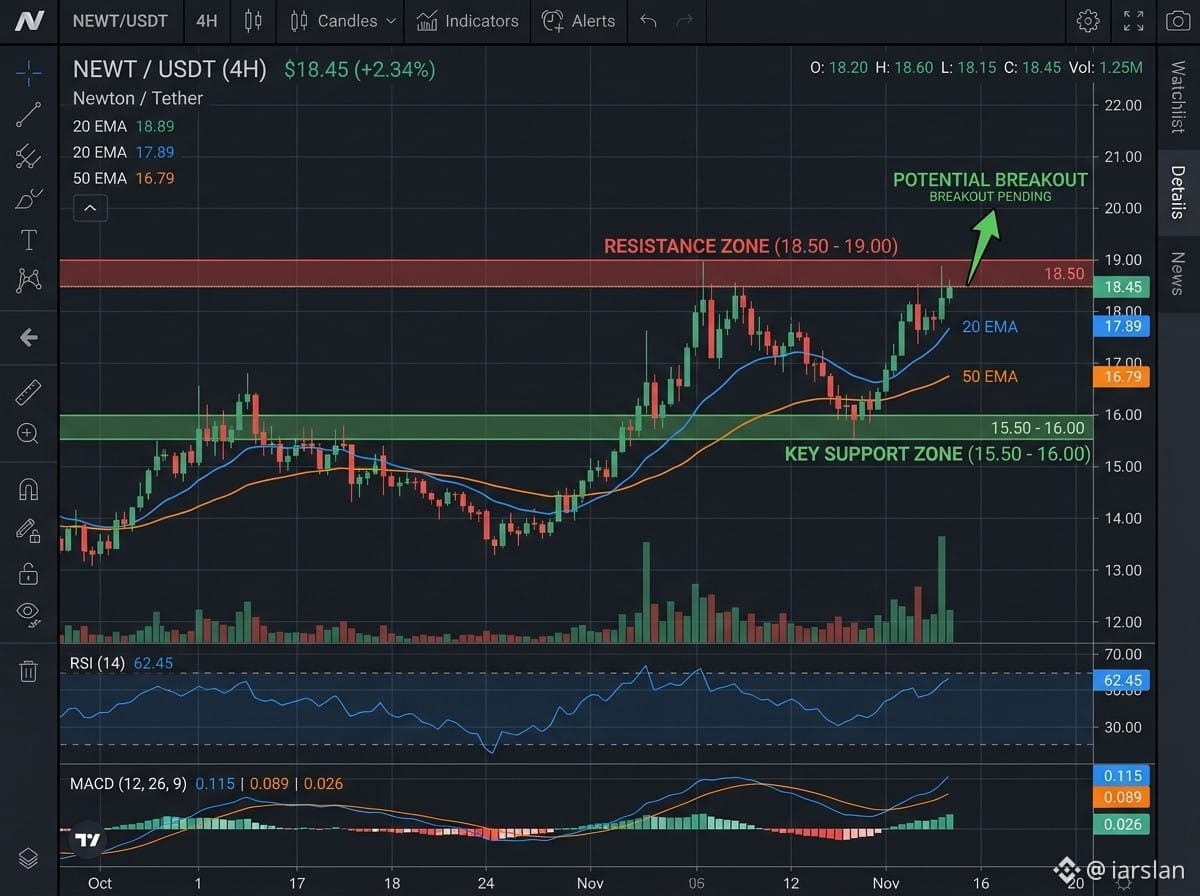The image size is (1200, 896).
Task: Click the Newton / Tether subtitle
Action: tap(138, 98)
